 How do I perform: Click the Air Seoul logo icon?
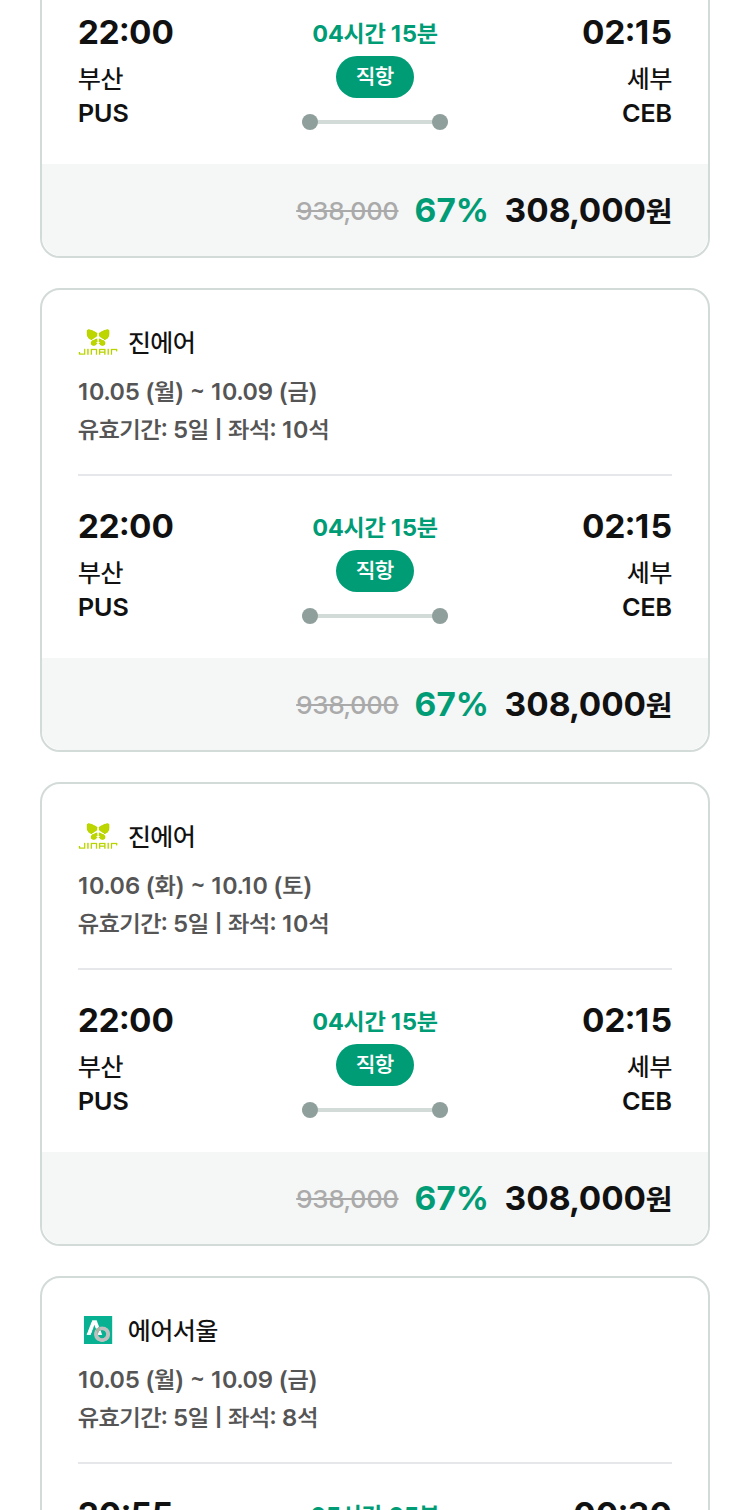98,1330
